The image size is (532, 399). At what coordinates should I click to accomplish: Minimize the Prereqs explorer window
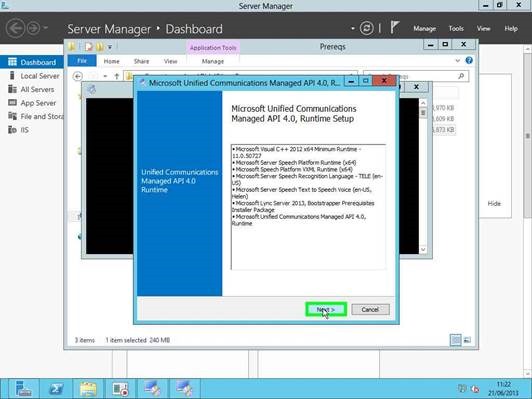point(431,44)
